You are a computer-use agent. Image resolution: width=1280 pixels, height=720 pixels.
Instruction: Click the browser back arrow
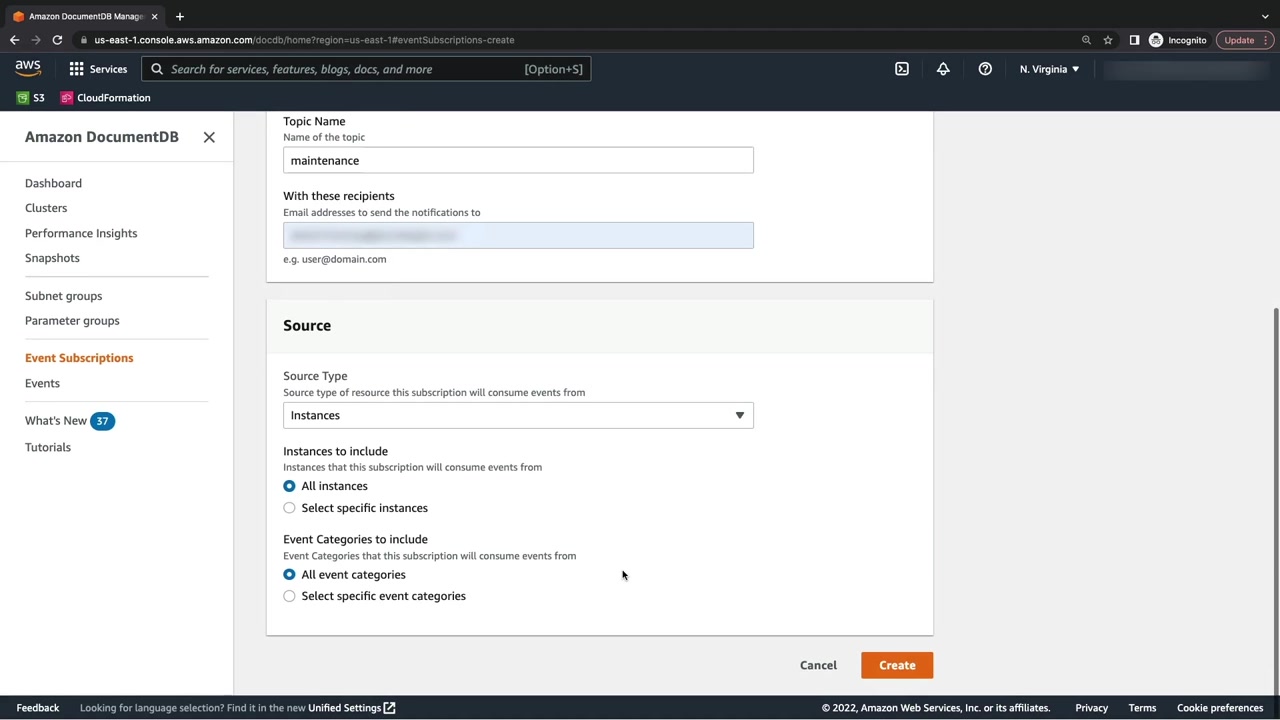[x=14, y=40]
